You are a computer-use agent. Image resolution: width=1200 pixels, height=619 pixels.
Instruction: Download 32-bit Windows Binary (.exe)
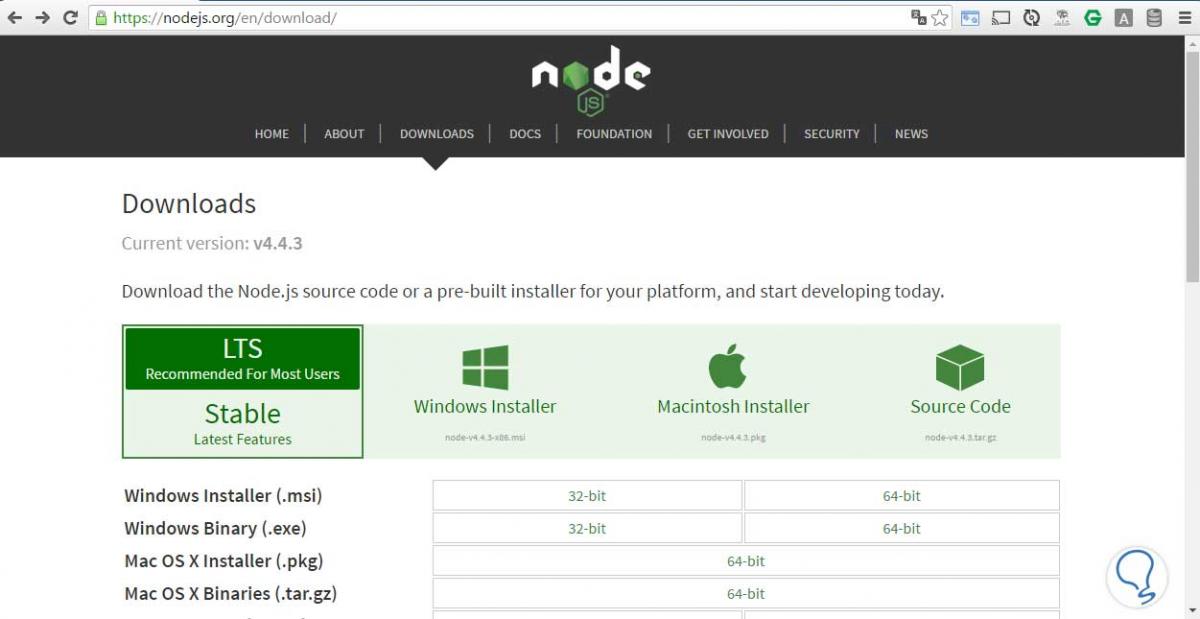587,529
